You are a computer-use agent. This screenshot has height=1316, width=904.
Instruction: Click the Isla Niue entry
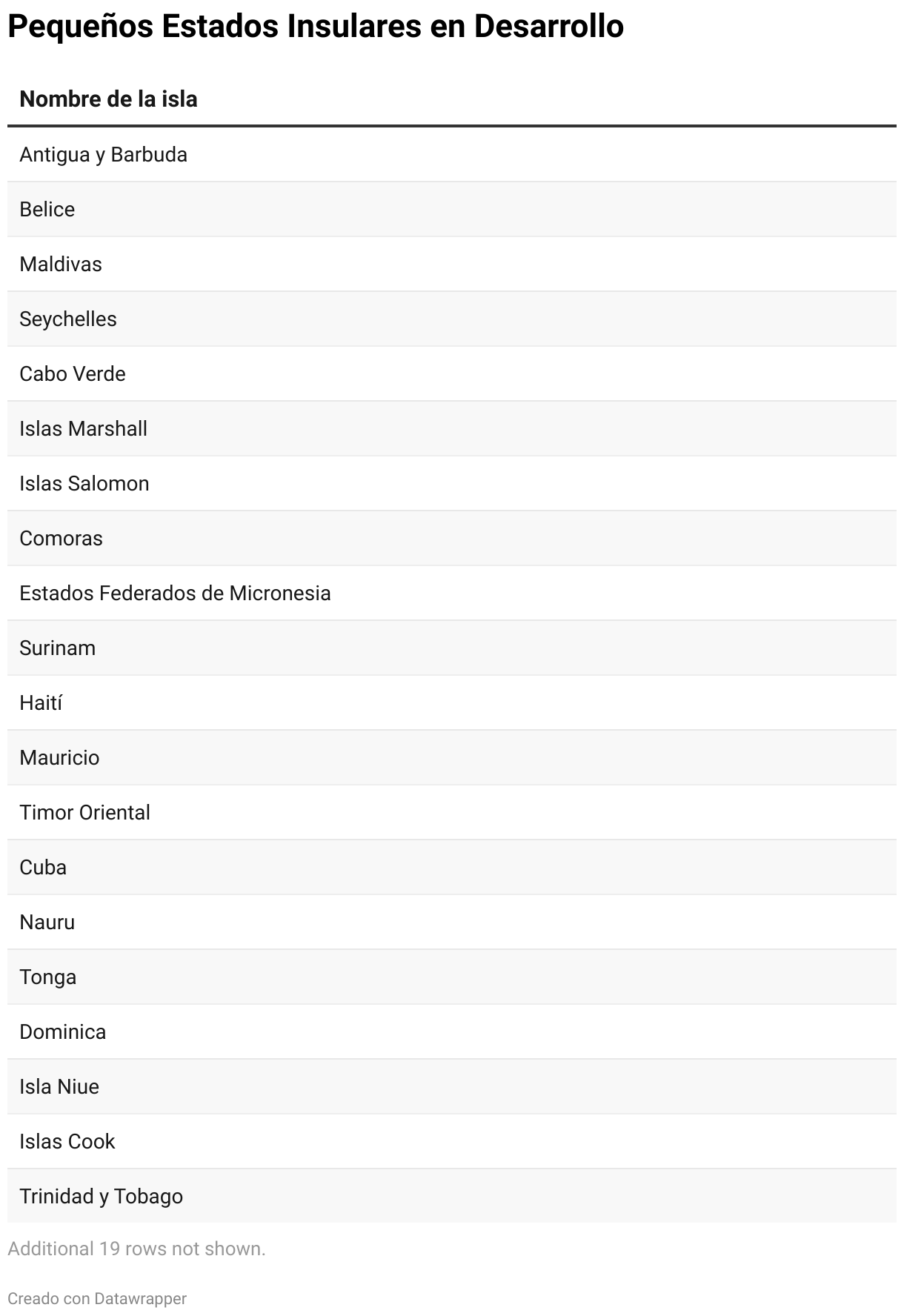pyautogui.click(x=59, y=1087)
